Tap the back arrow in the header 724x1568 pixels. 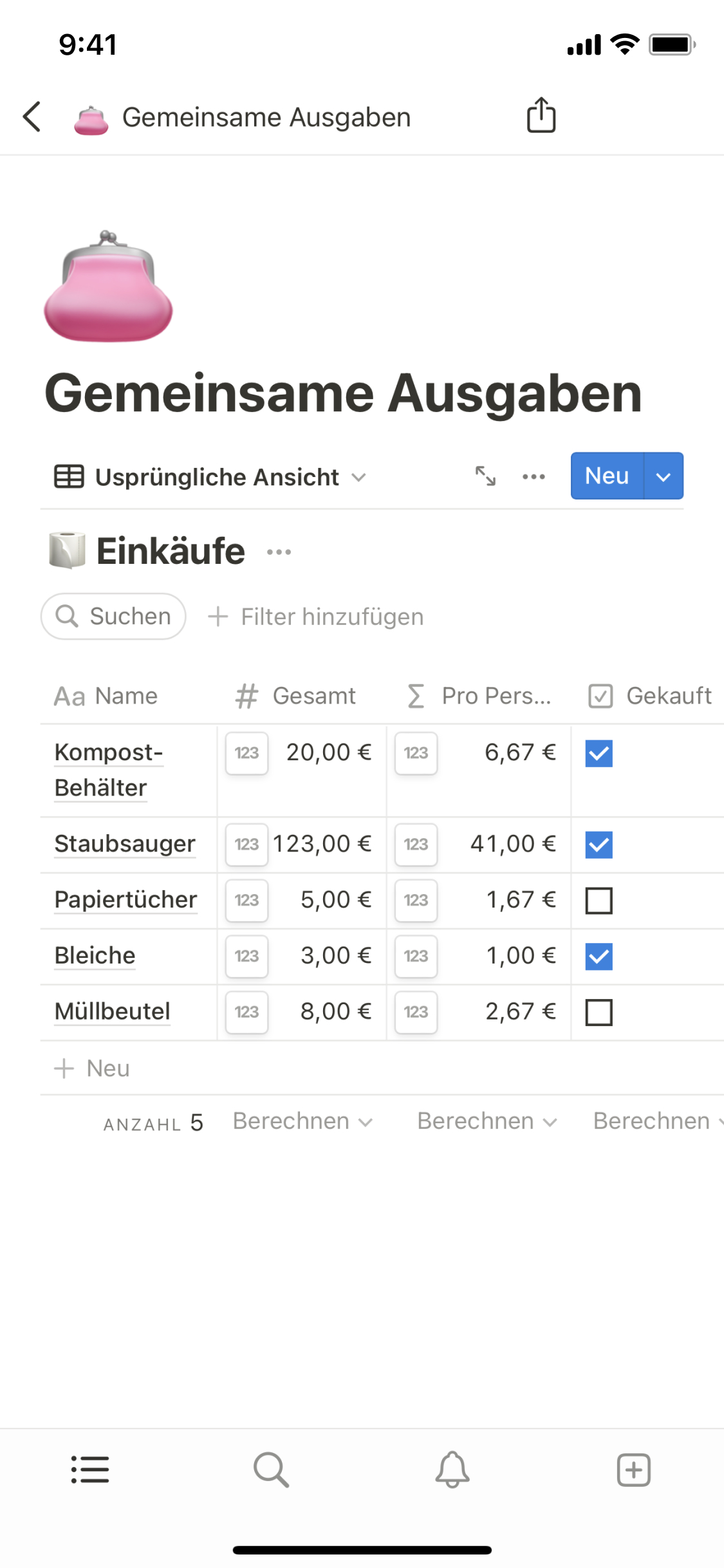tap(32, 117)
